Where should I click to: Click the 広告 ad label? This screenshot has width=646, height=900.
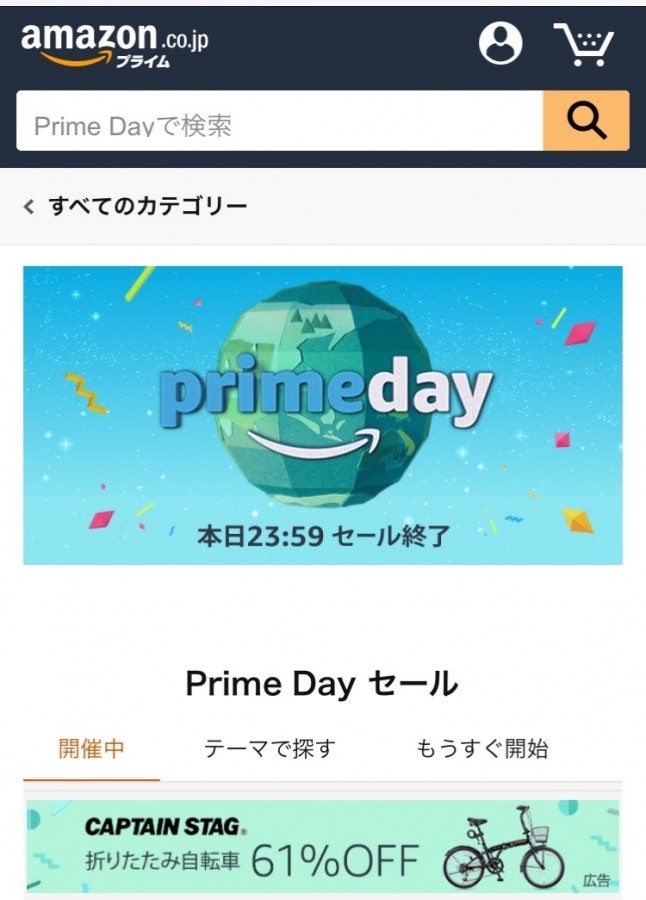(597, 881)
